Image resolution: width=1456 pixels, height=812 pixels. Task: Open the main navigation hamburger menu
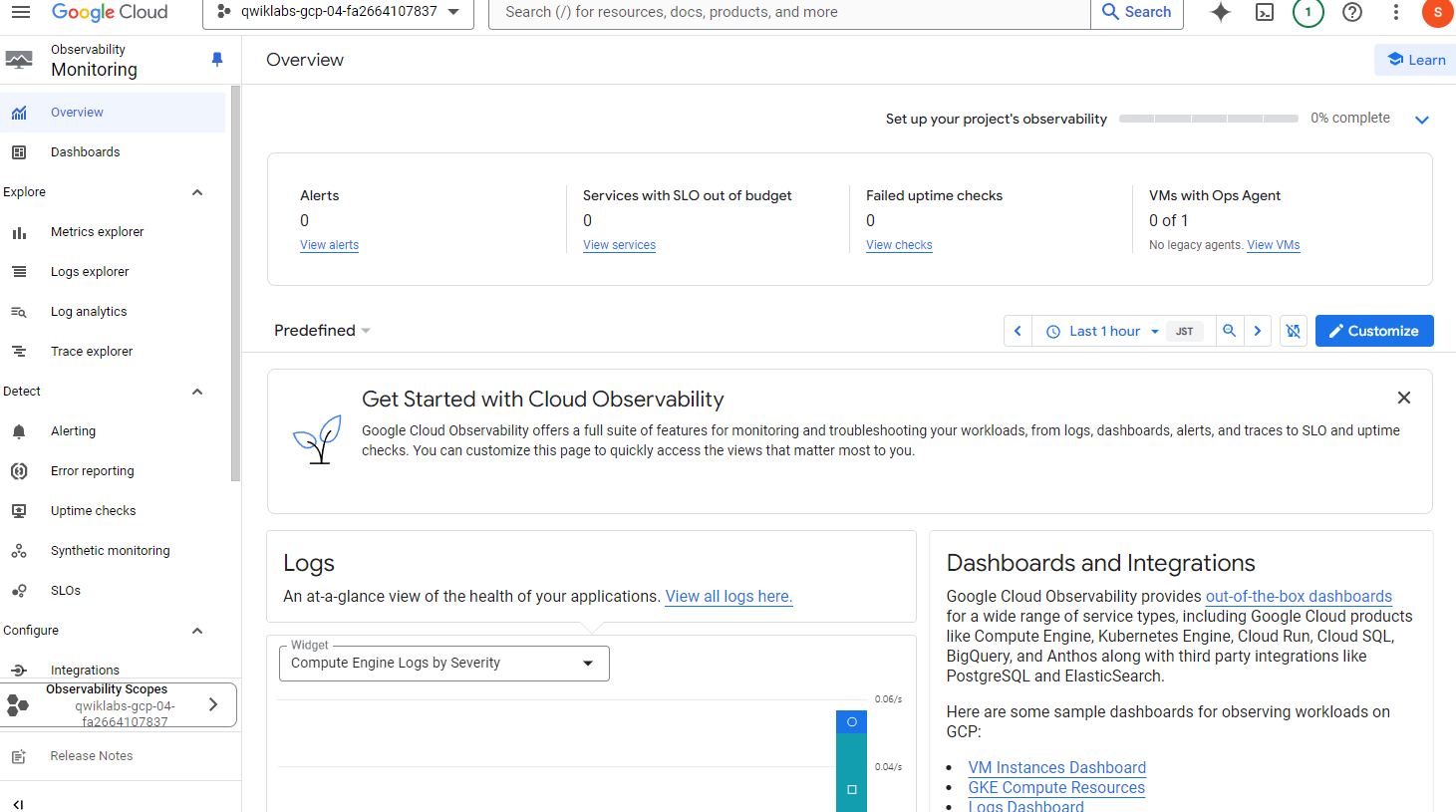(20, 12)
